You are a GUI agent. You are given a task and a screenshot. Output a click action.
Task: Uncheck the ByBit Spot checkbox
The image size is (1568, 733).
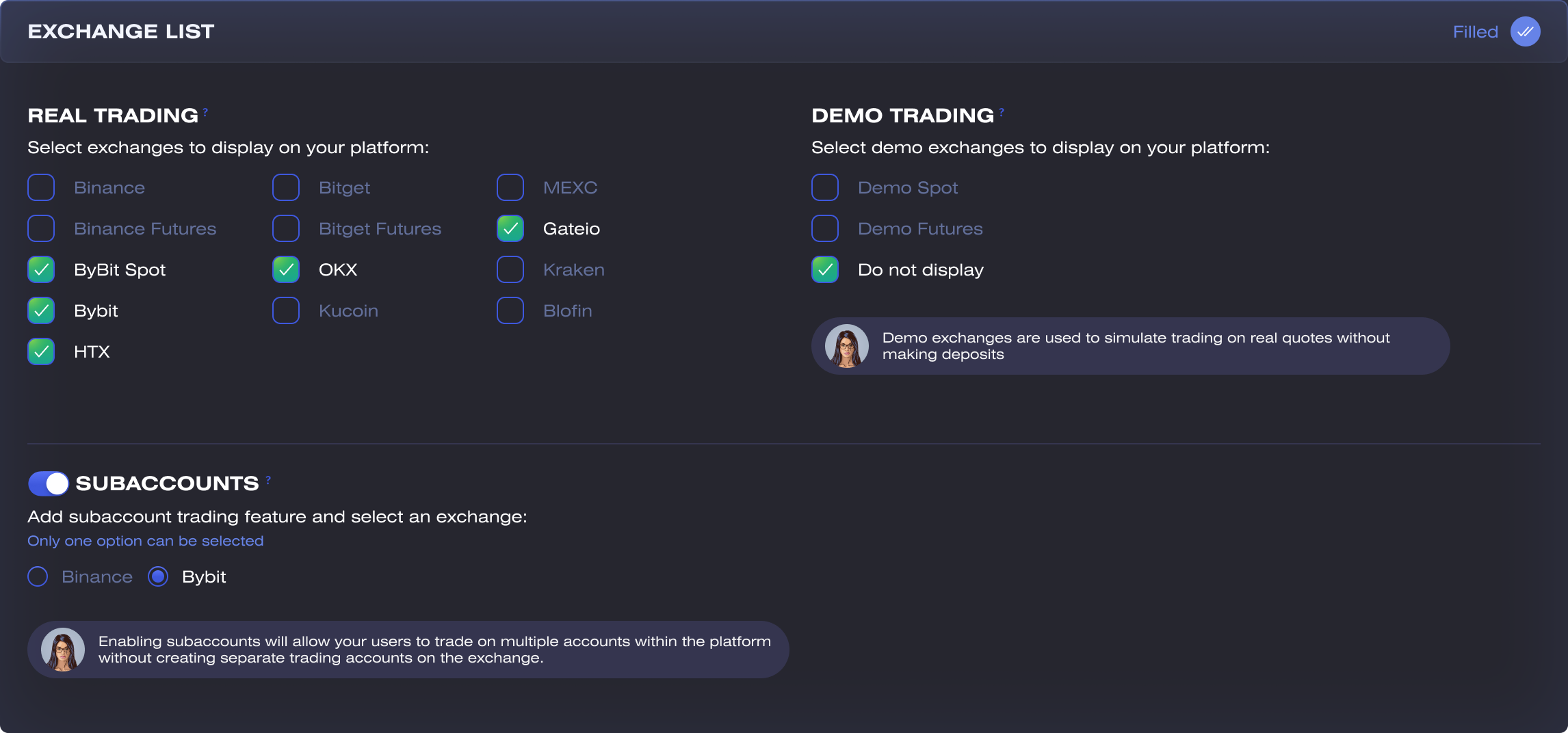tap(41, 269)
